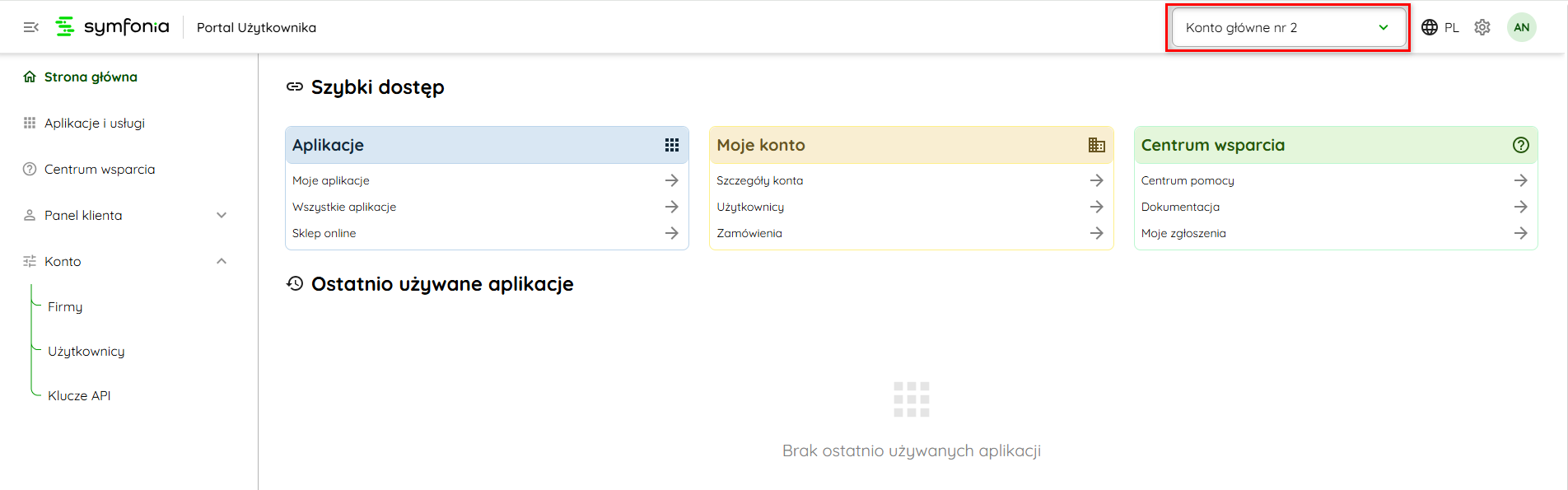Image resolution: width=1568 pixels, height=490 pixels.
Task: Click the Symfonia logo
Action: (112, 27)
